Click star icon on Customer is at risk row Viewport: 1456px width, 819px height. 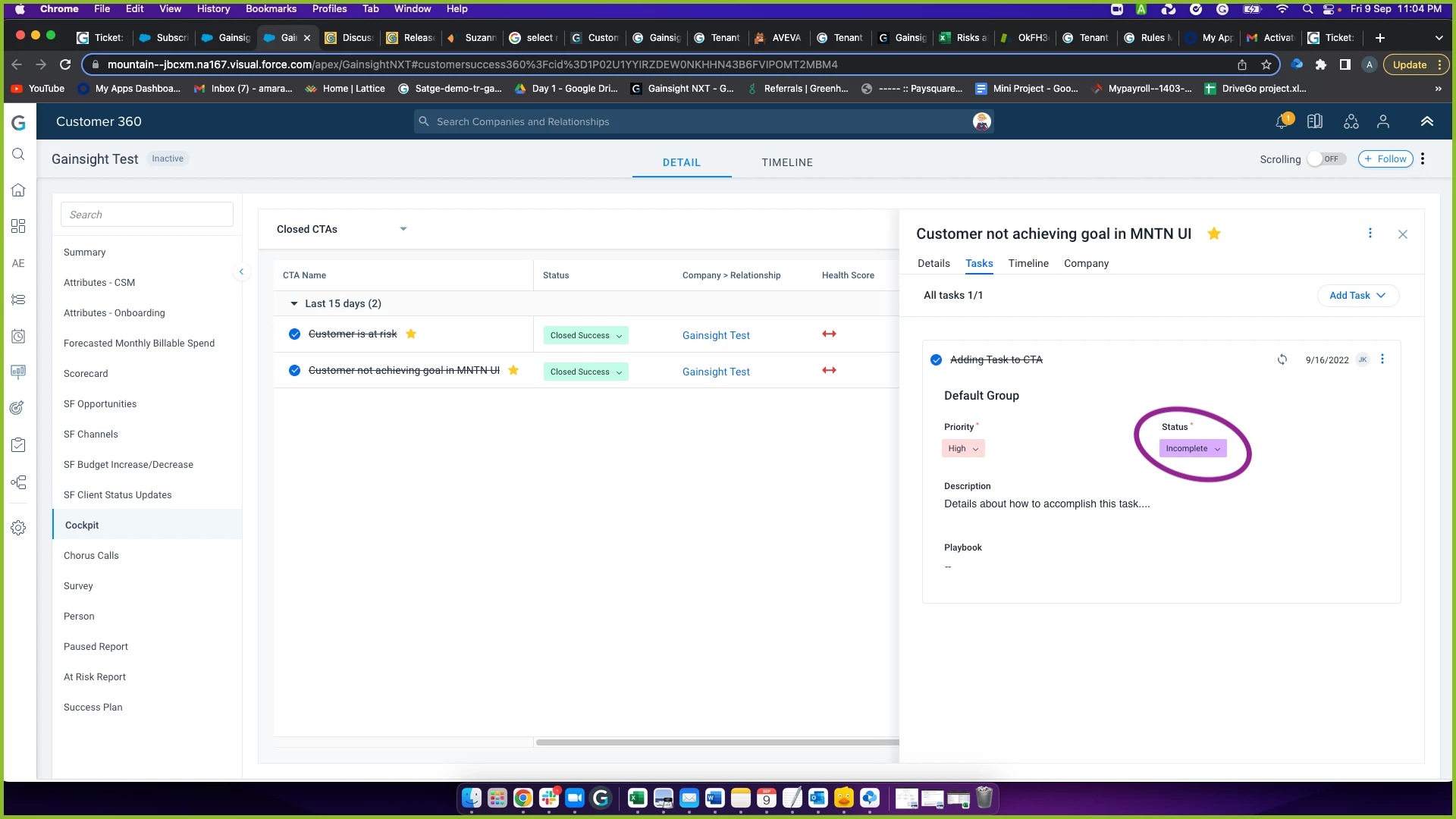[411, 334]
